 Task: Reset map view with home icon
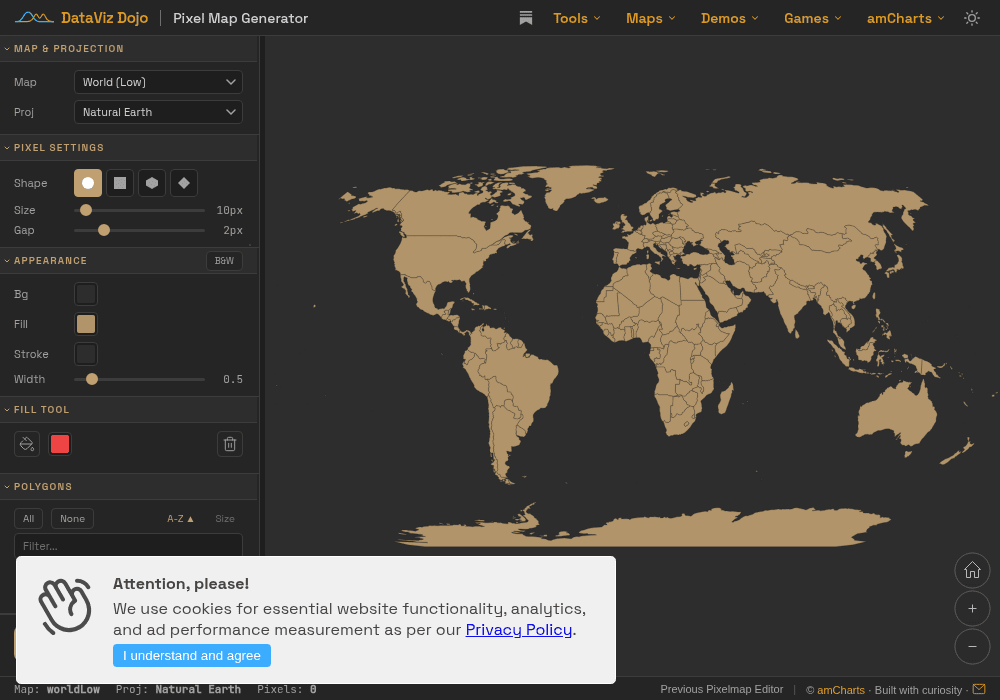[x=972, y=570]
